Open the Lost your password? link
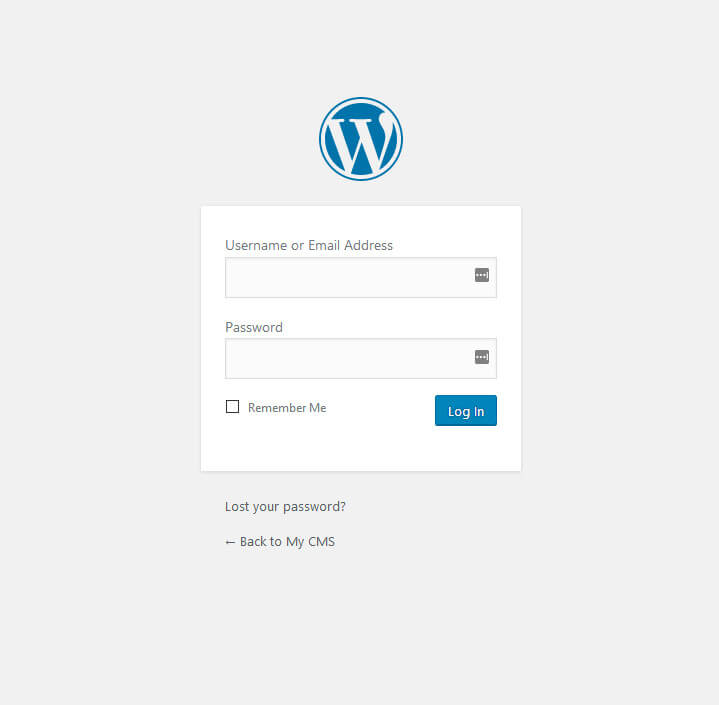This screenshot has height=705, width=719. click(x=285, y=506)
